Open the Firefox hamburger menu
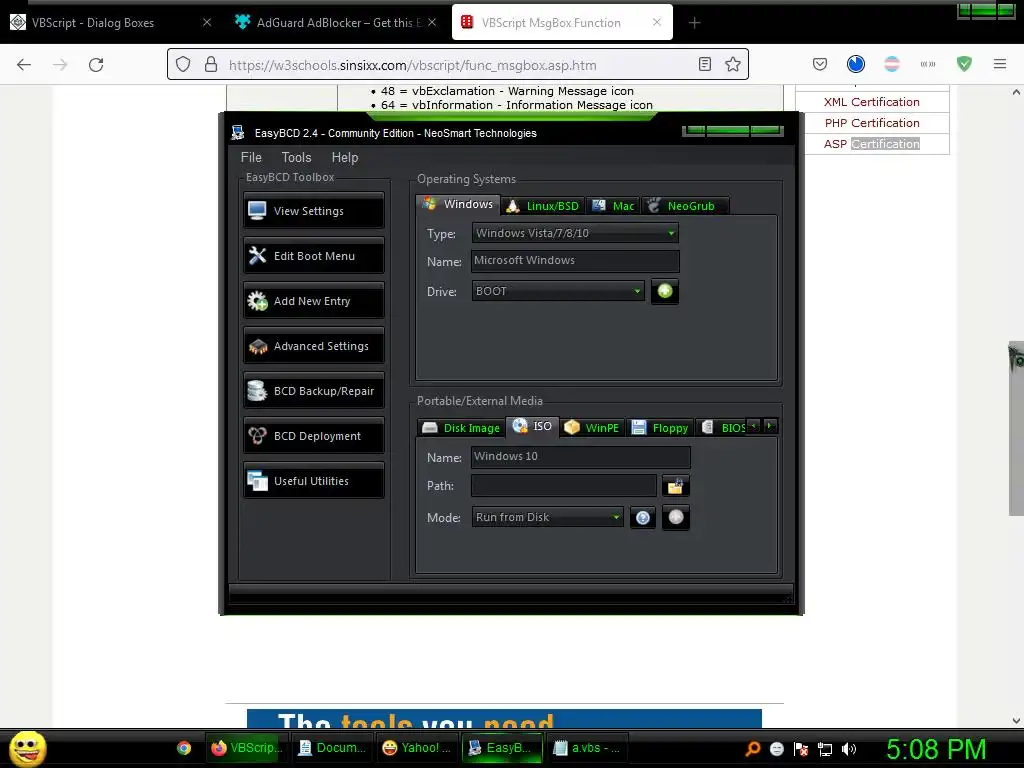 click(x=1000, y=64)
